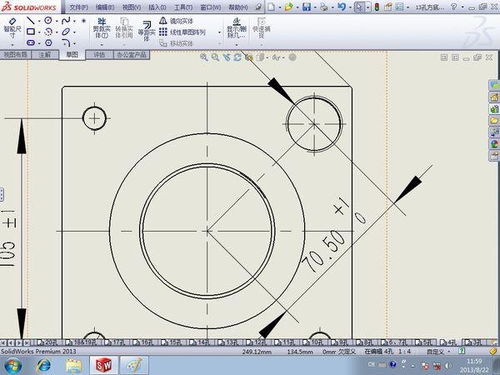Activate the Spline tool
500x375 pixels.
click(66, 21)
